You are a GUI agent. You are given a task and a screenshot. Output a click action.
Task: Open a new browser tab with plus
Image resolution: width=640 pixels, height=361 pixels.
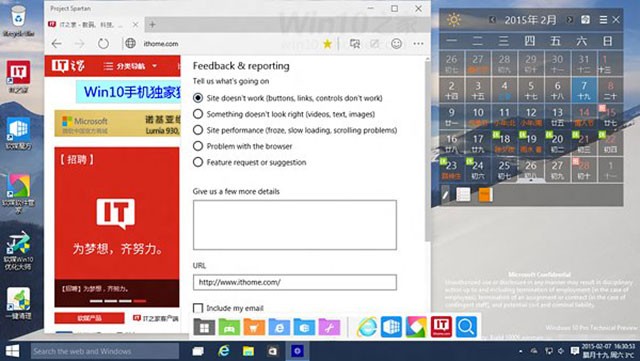tap(152, 25)
